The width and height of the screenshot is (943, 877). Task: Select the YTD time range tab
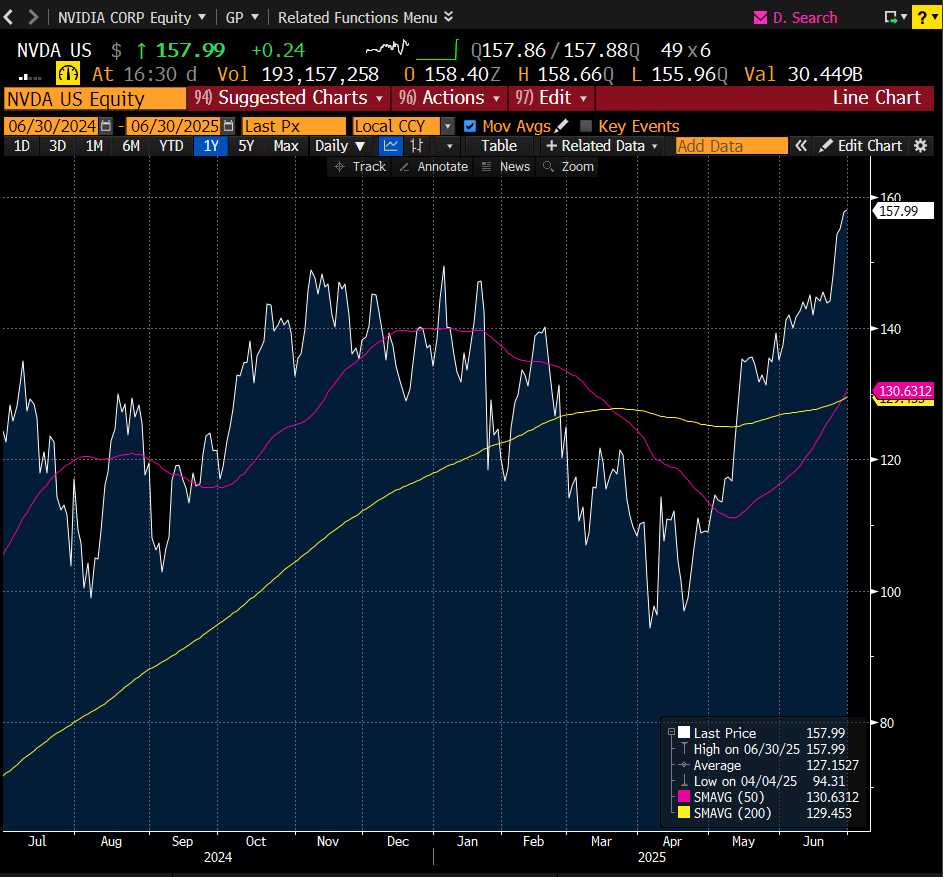[171, 146]
